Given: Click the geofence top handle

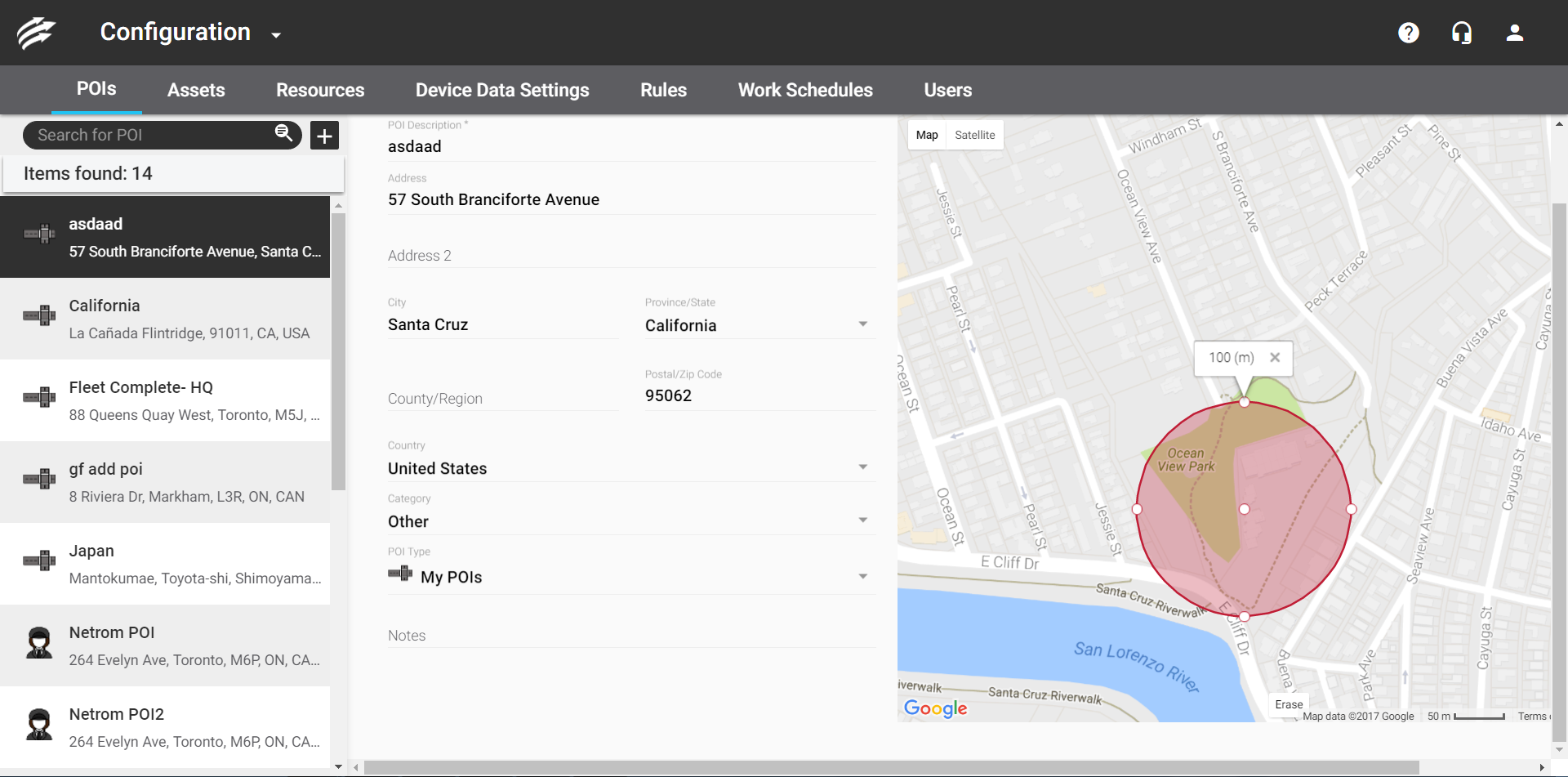Looking at the screenshot, I should point(1244,402).
